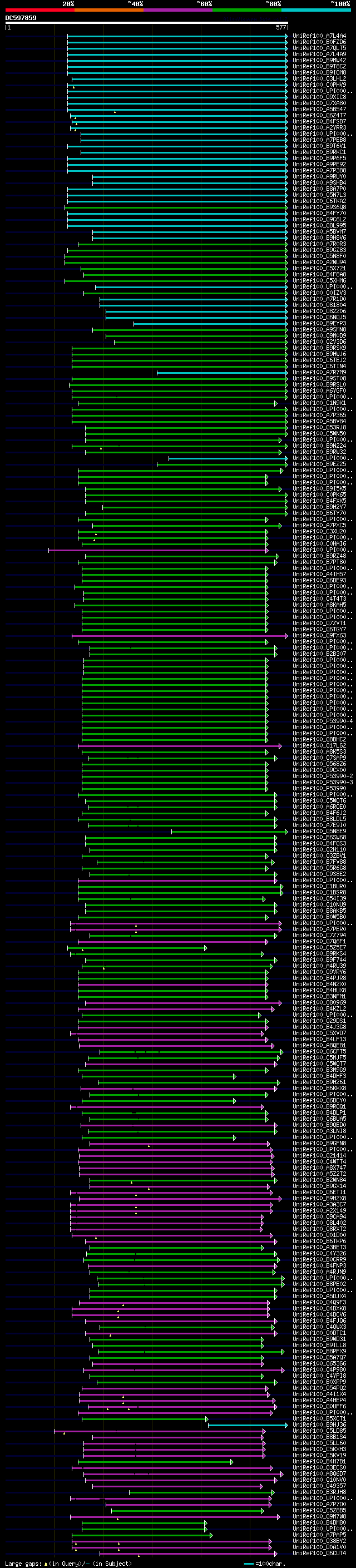The height and width of the screenshot is (1568, 356).
Task: Click the UniRef100_Q9C6L2 hit label
Action: click(319, 220)
